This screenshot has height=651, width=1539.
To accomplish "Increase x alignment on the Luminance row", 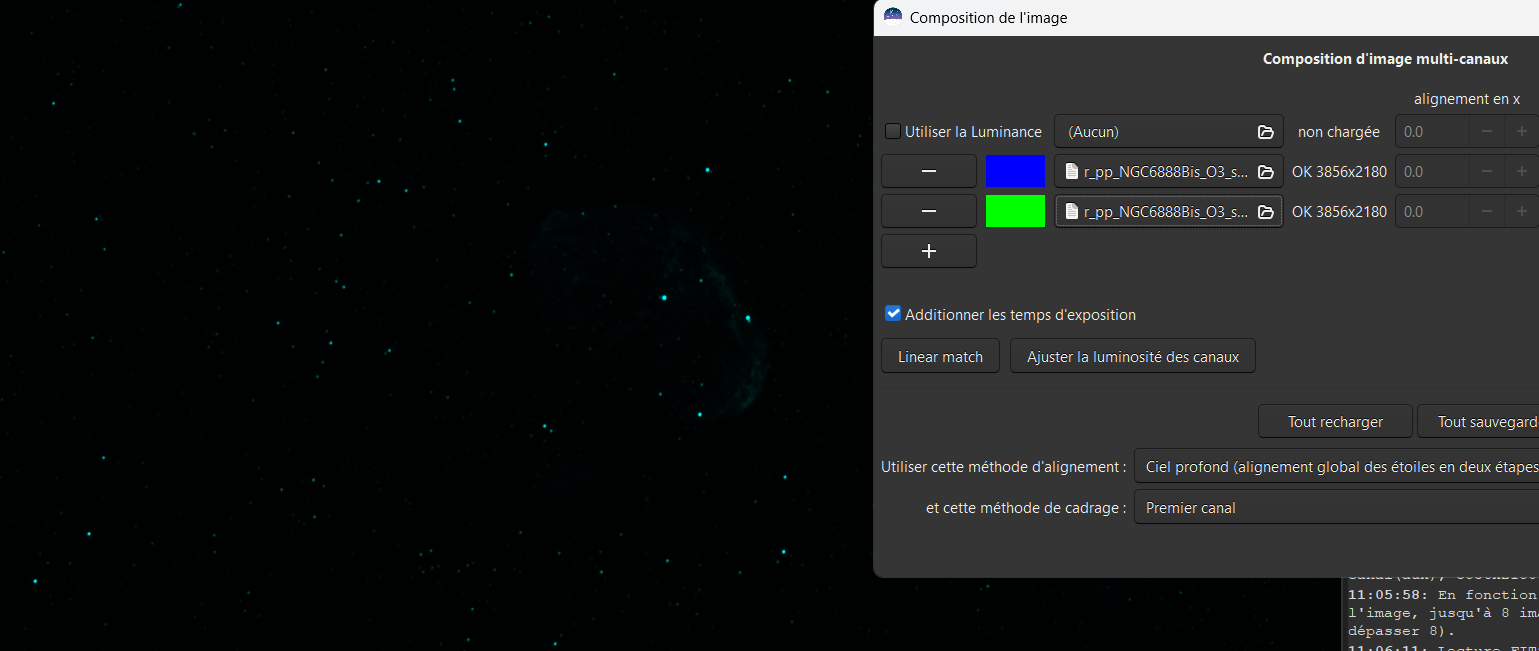I will coord(1521,132).
